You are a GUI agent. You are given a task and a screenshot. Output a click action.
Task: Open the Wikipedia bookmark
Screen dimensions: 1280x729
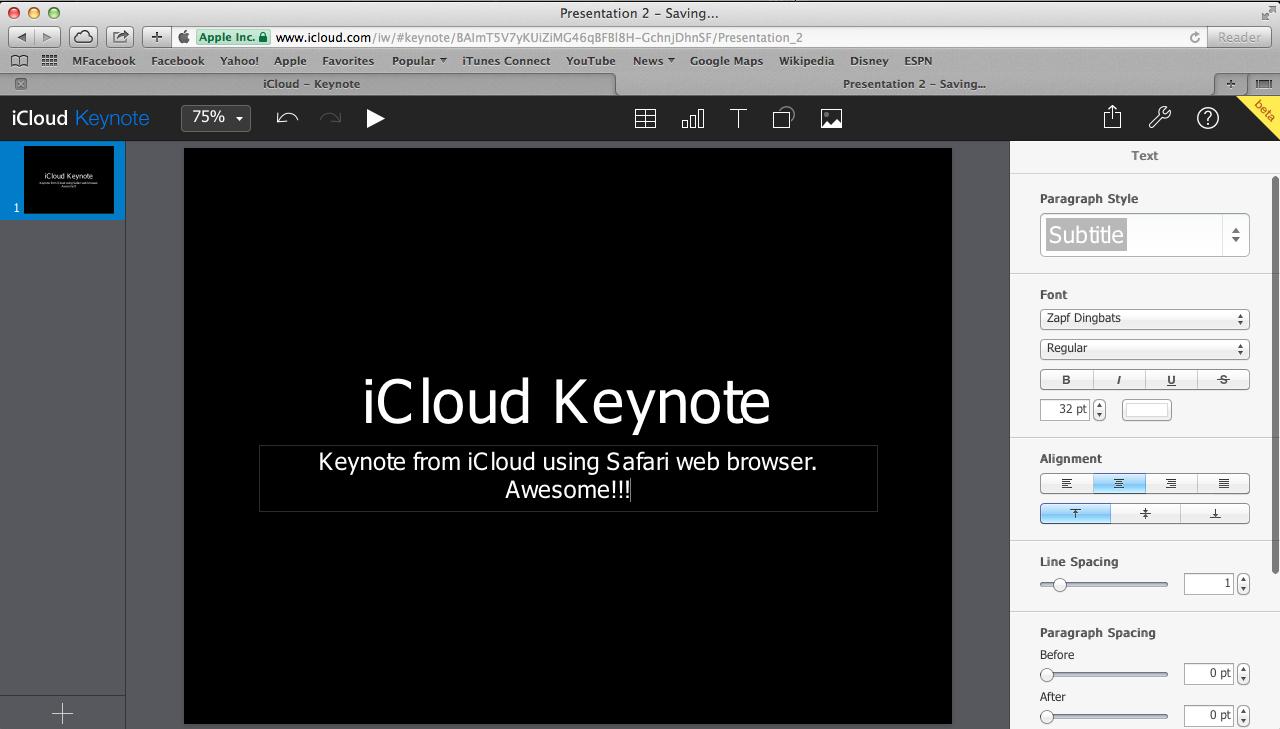pyautogui.click(x=806, y=61)
